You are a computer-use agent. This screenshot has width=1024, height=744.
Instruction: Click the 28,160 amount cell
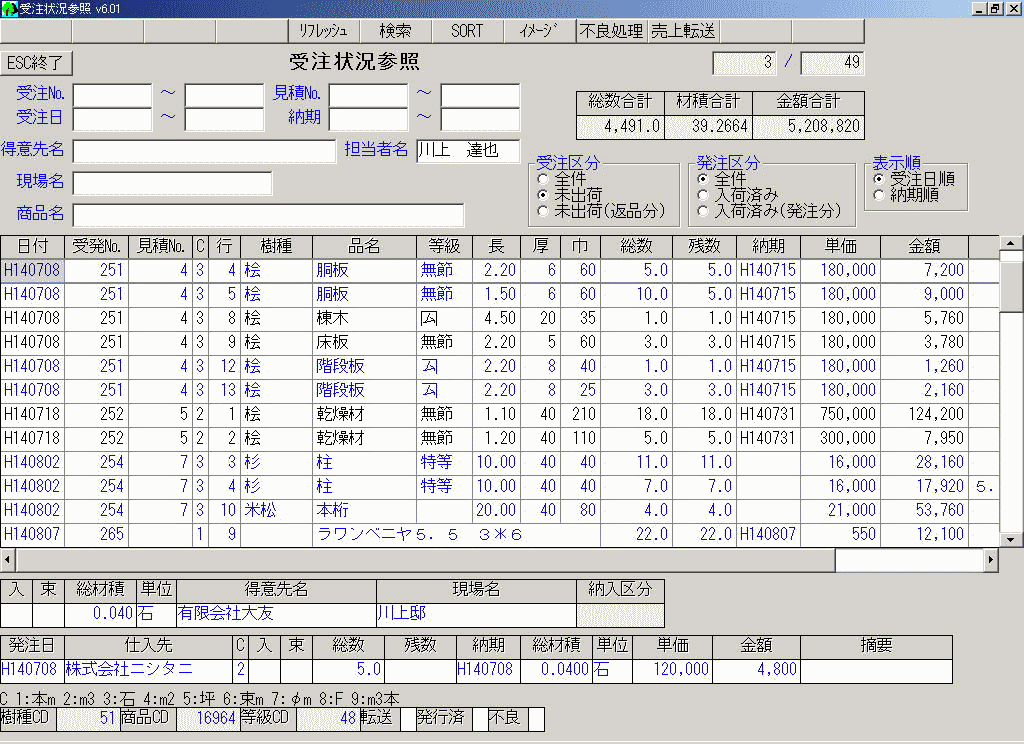[924, 462]
